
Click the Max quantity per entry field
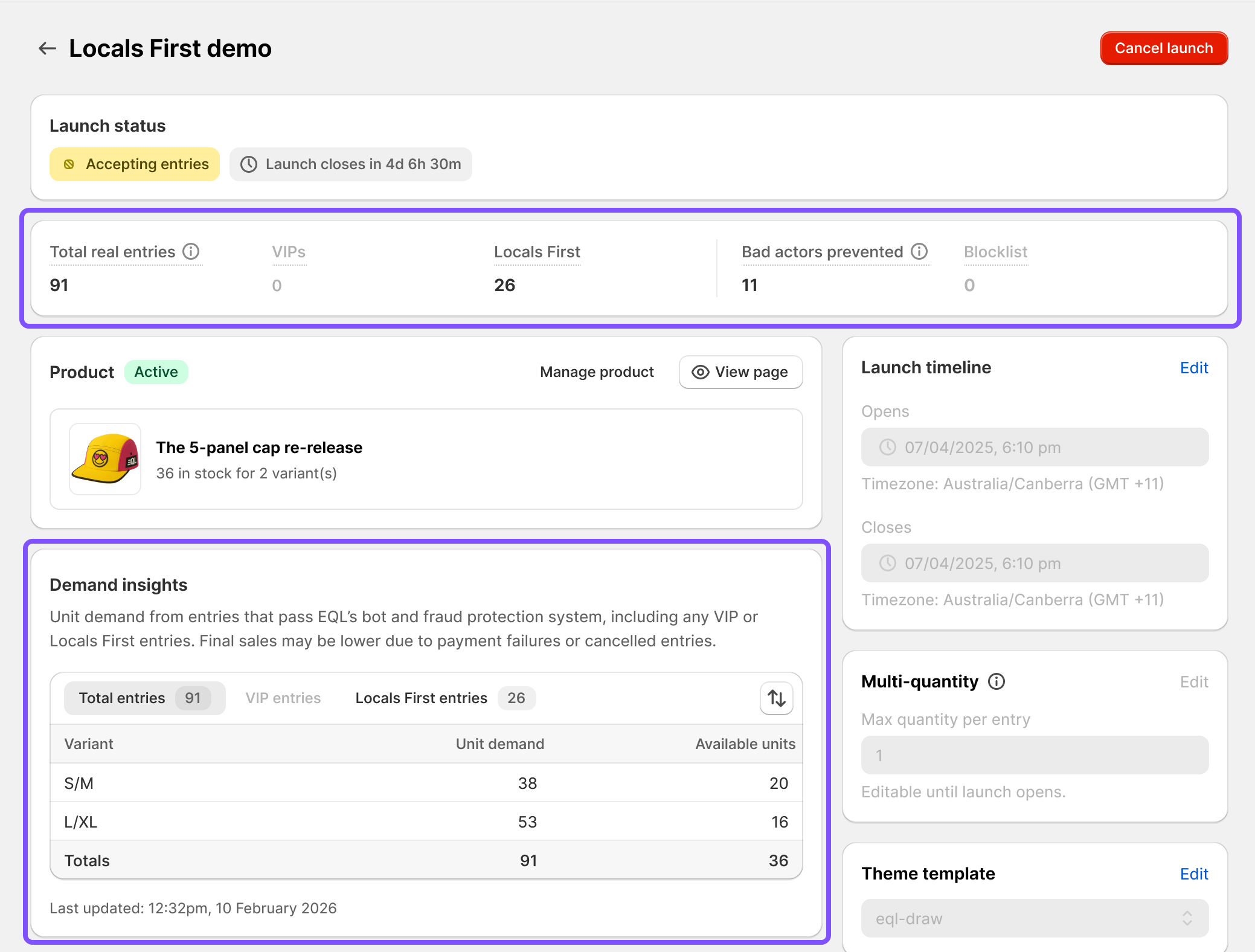(1035, 755)
